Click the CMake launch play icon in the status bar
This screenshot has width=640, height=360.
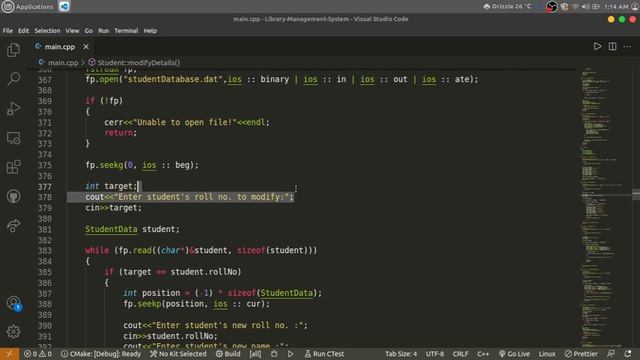pyautogui.click(x=290, y=354)
